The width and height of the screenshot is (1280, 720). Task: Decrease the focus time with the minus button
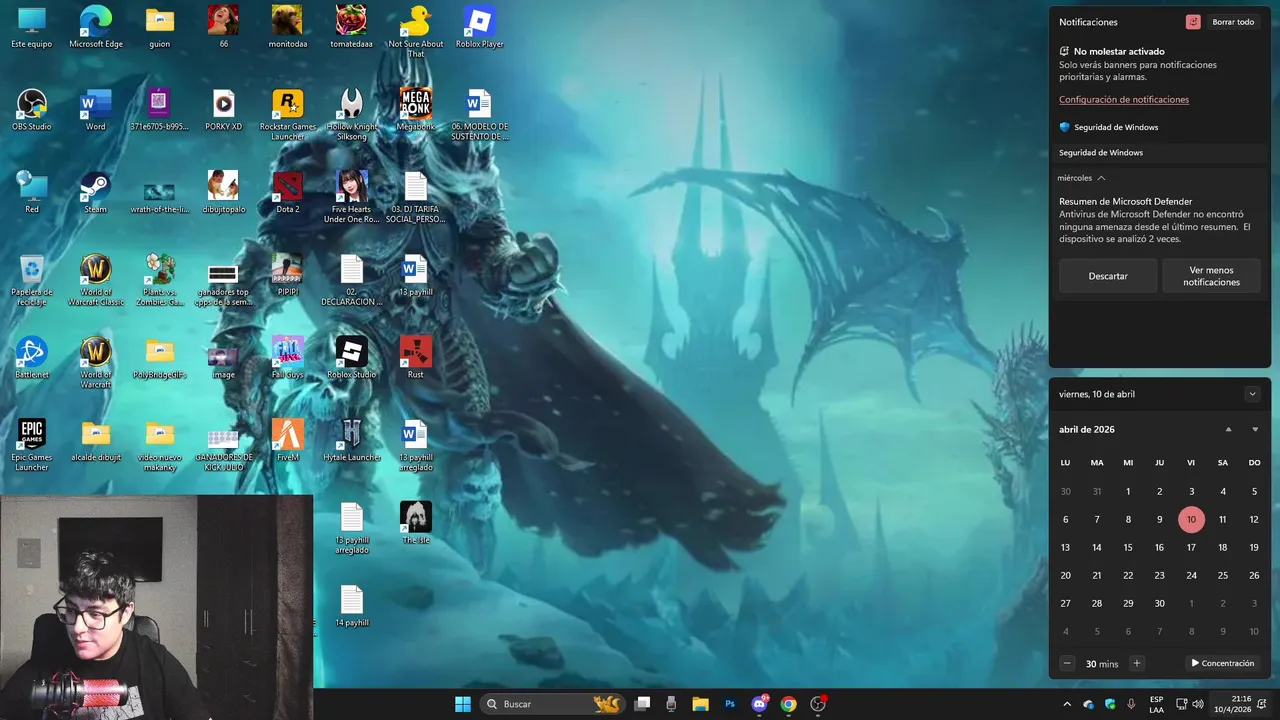click(x=1067, y=663)
